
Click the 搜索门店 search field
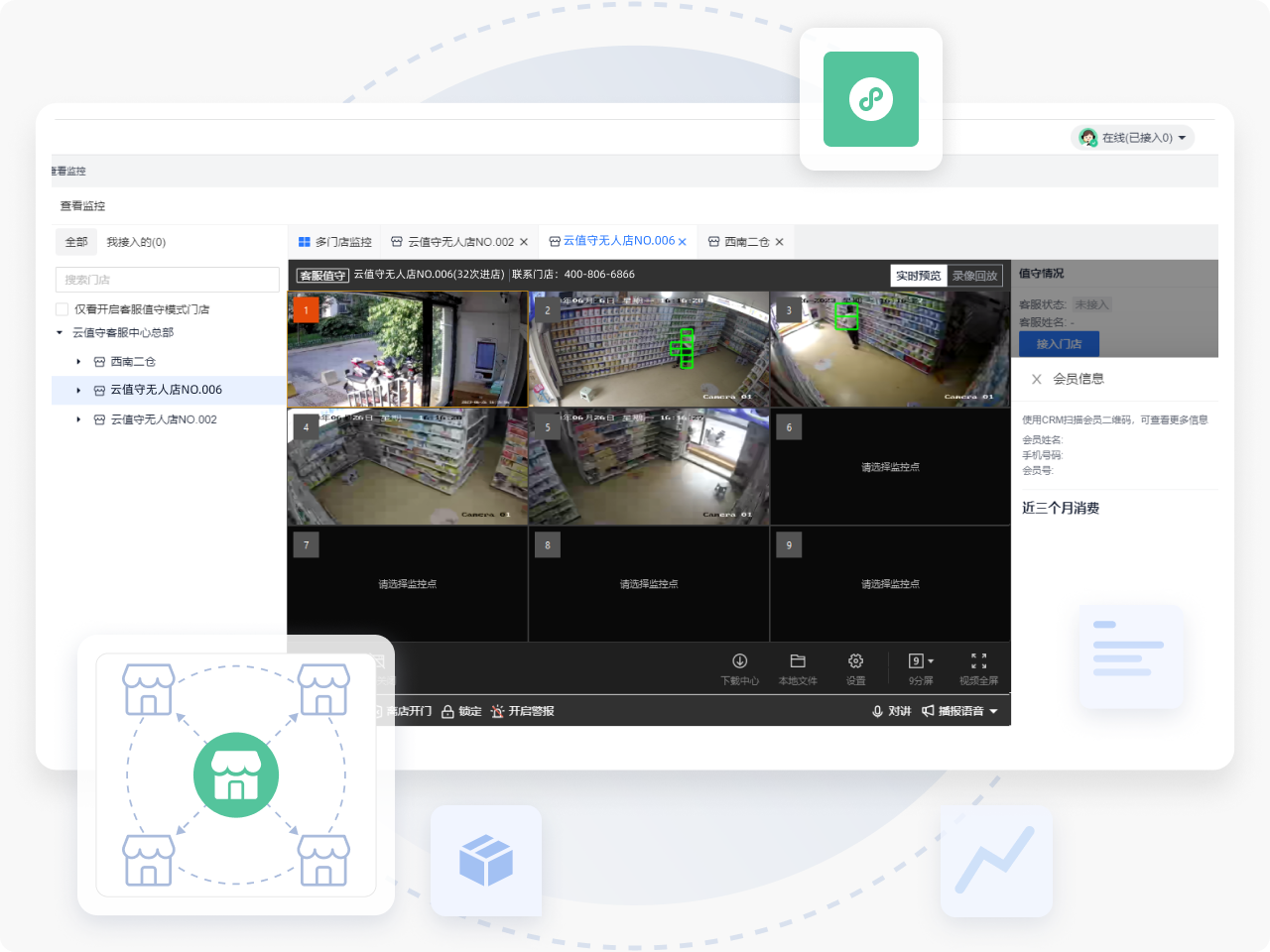click(x=167, y=280)
